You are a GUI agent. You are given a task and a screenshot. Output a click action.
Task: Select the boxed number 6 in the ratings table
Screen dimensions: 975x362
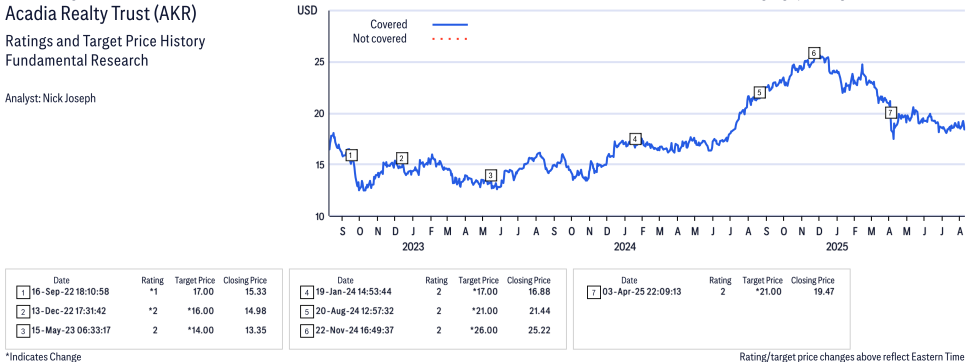(306, 330)
